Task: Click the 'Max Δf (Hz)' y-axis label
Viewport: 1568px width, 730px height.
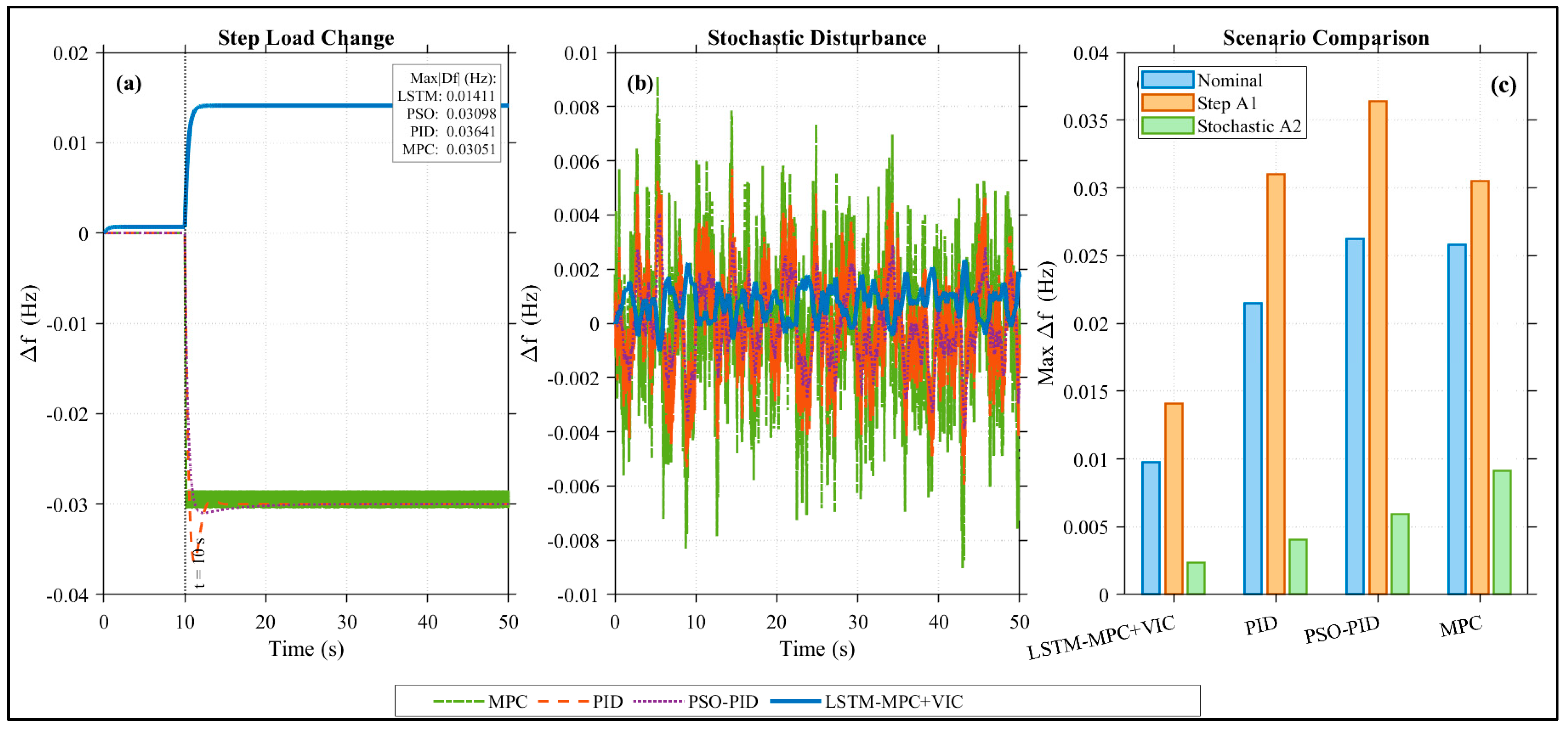Action: [1046, 324]
